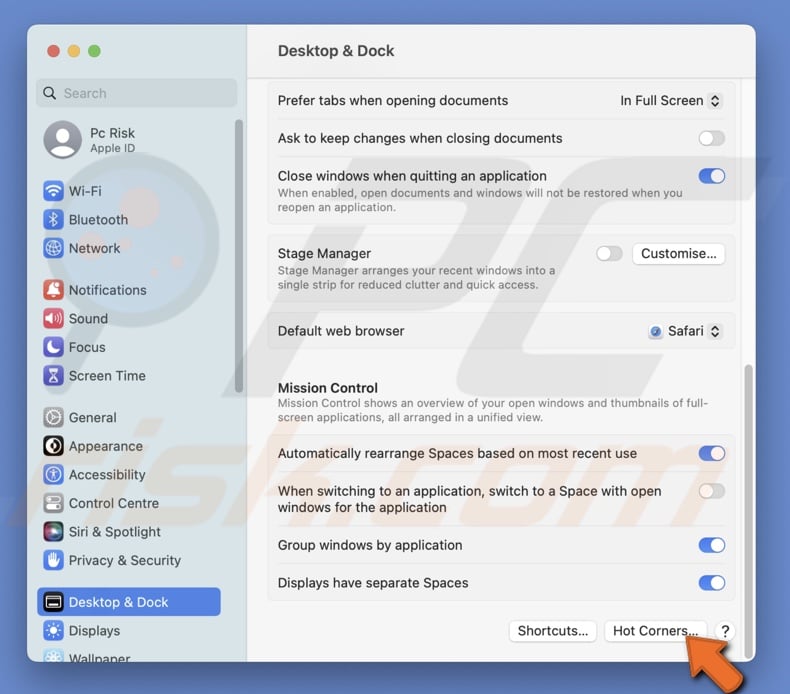
Task: Click the Hot Corners... button
Action: (655, 631)
